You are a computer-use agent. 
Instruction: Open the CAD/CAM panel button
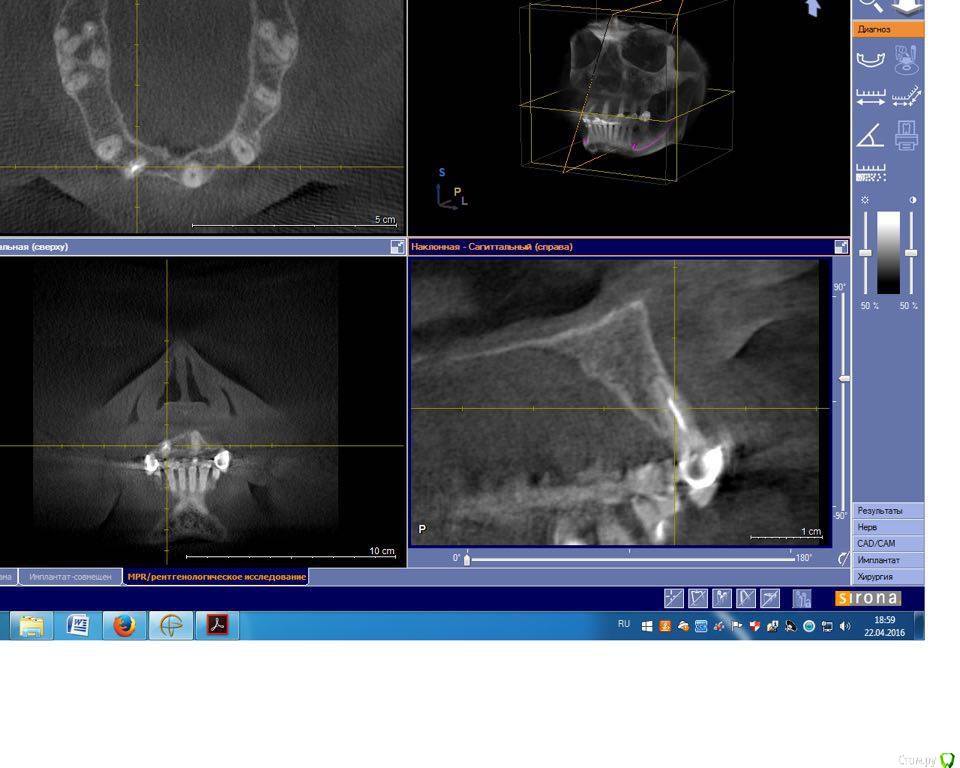(x=888, y=544)
